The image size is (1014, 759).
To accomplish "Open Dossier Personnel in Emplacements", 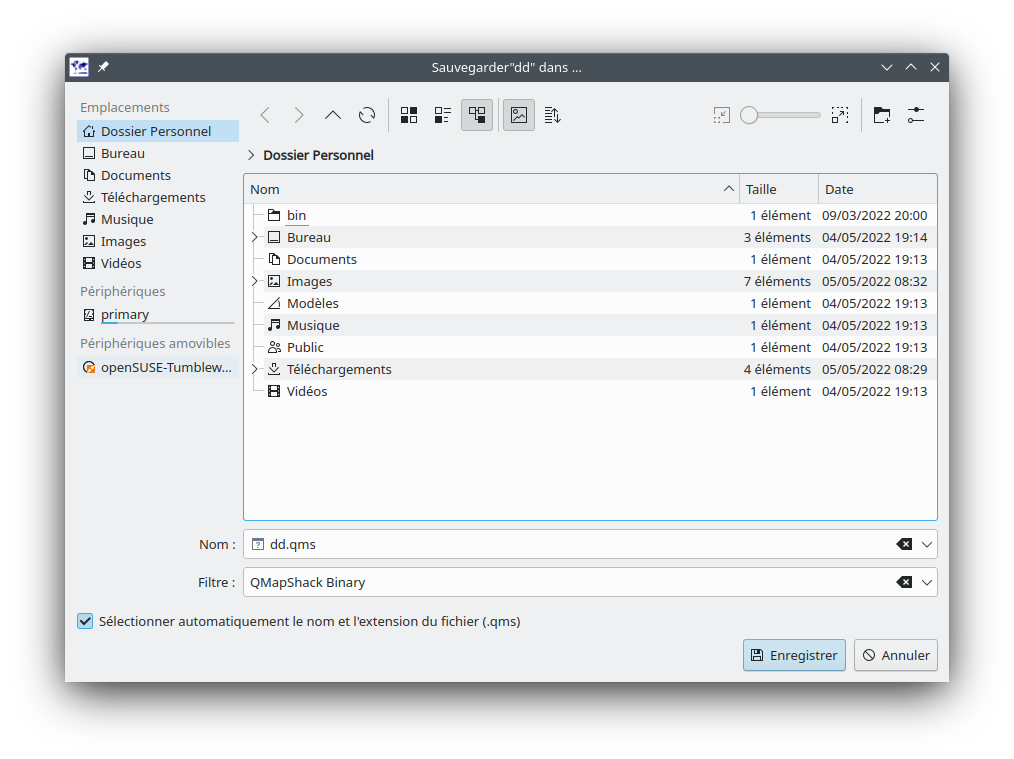I will 158,131.
